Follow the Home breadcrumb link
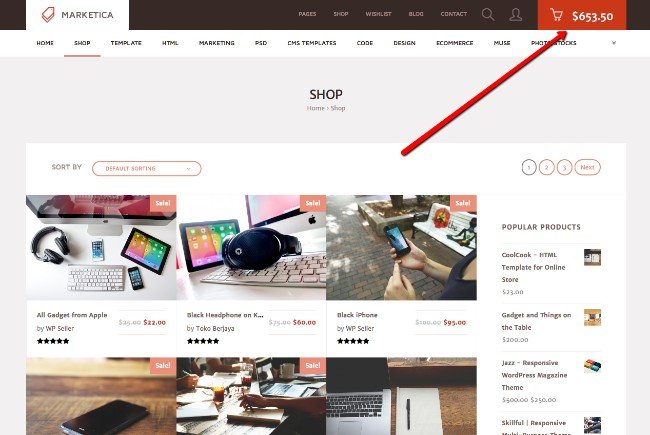650x435 pixels. click(315, 108)
